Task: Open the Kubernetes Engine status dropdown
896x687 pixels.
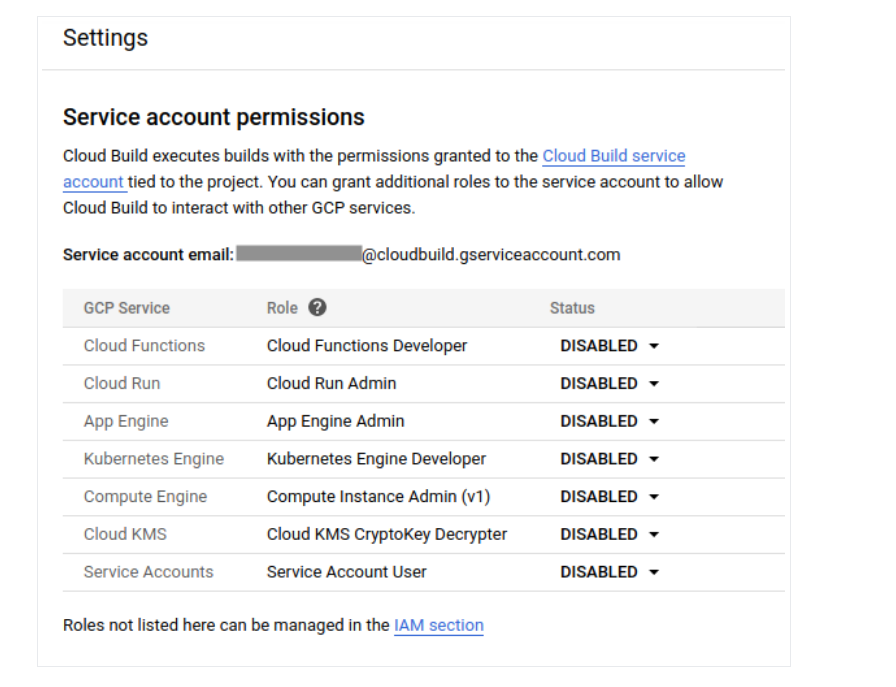Action: pyautogui.click(x=609, y=459)
